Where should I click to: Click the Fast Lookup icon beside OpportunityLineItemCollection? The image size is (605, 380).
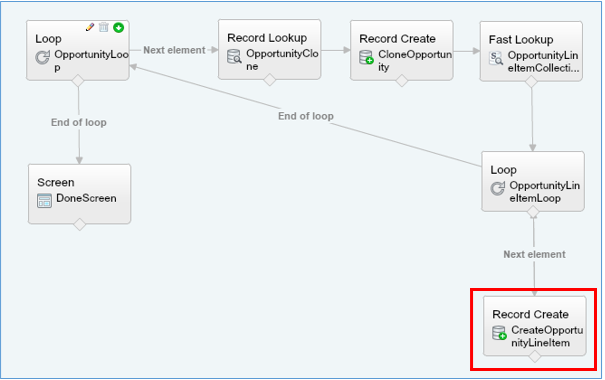(496, 58)
